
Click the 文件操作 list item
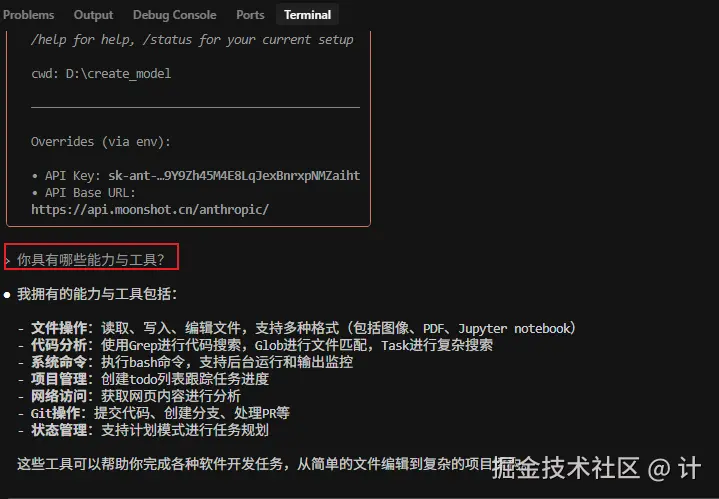coord(303,328)
